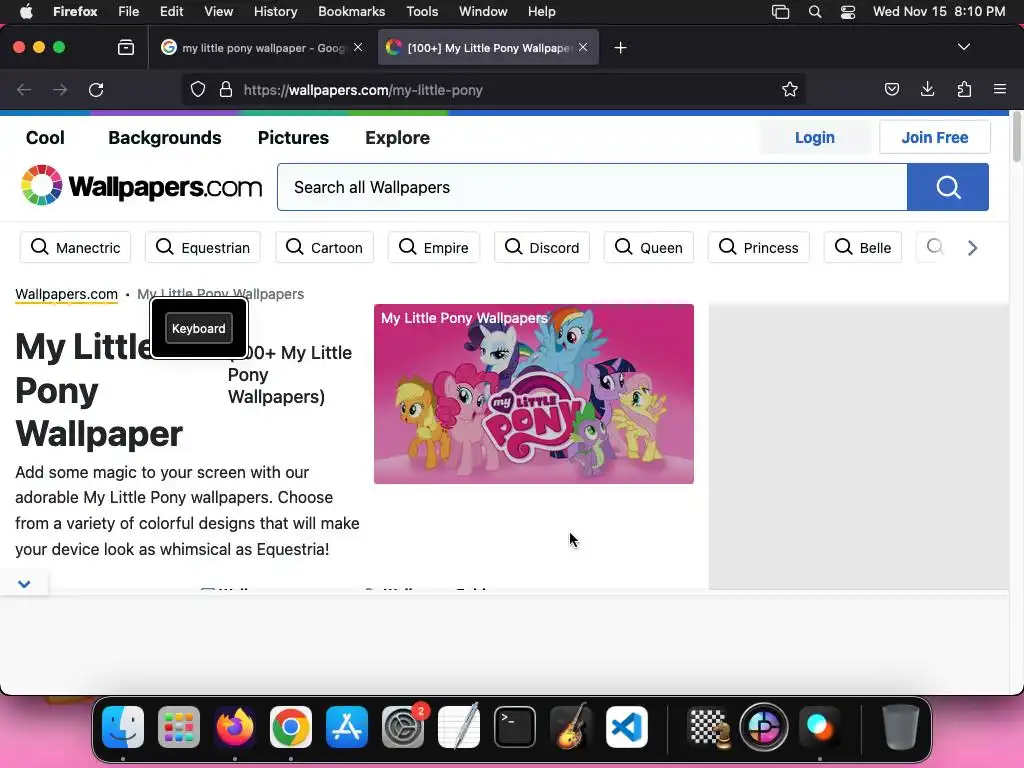
Task: Open Google Chrome from the dock
Action: point(291,727)
